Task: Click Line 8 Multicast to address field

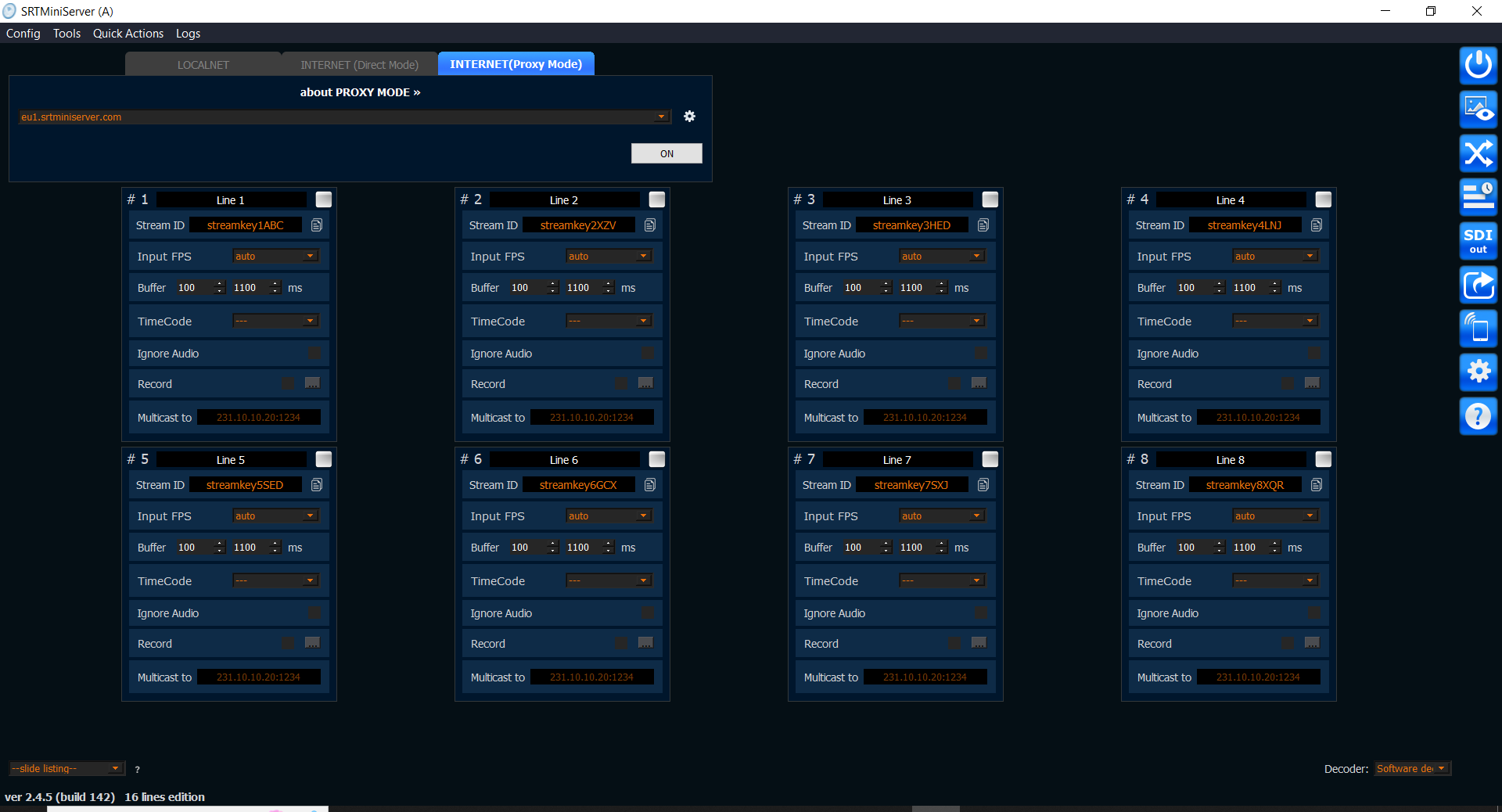Action: point(1259,677)
